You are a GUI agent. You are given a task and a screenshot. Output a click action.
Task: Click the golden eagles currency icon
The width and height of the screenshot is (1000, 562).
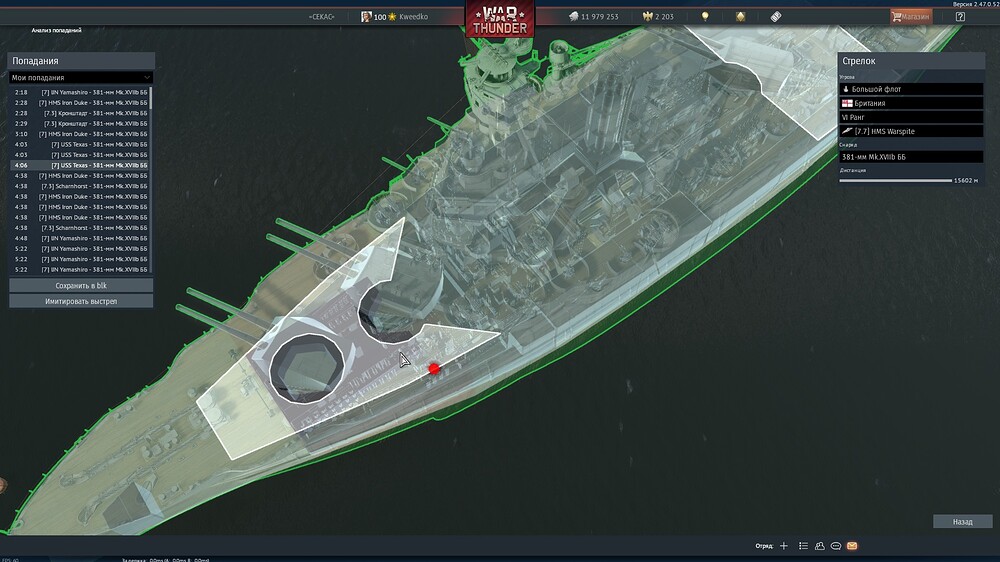point(647,17)
